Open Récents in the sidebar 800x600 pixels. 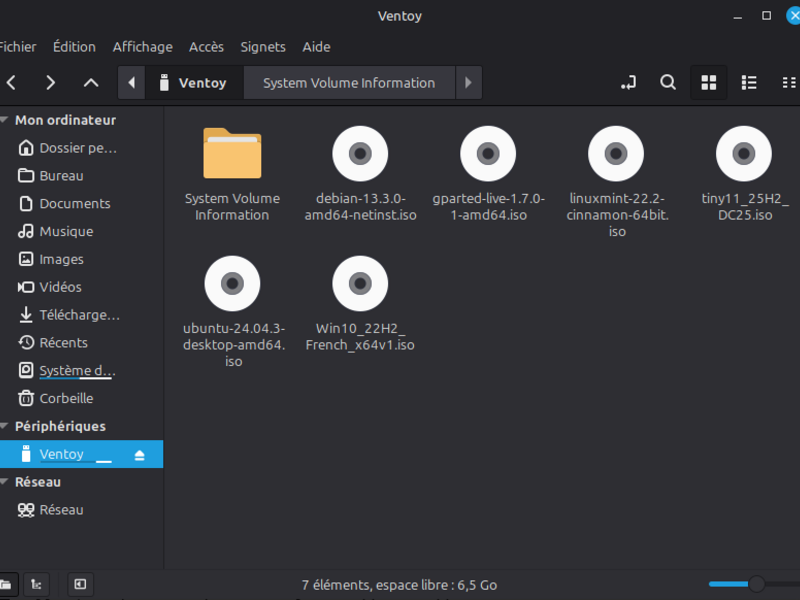82,343
